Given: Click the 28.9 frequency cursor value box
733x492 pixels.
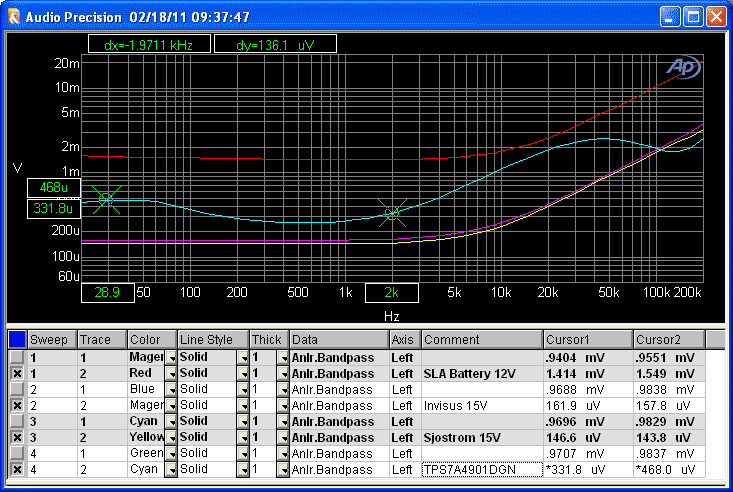Looking at the screenshot, I should (x=108, y=293).
